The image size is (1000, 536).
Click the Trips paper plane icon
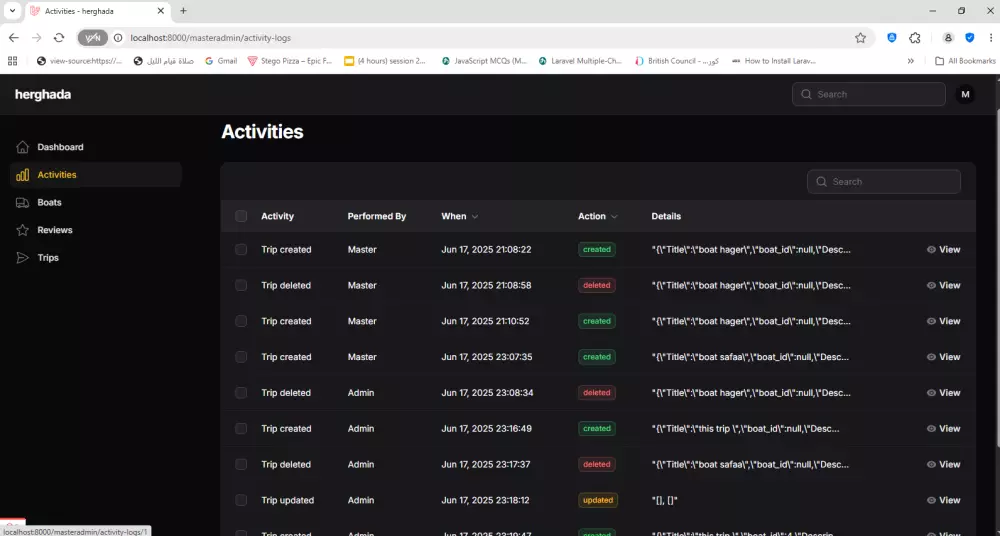tap(23, 258)
